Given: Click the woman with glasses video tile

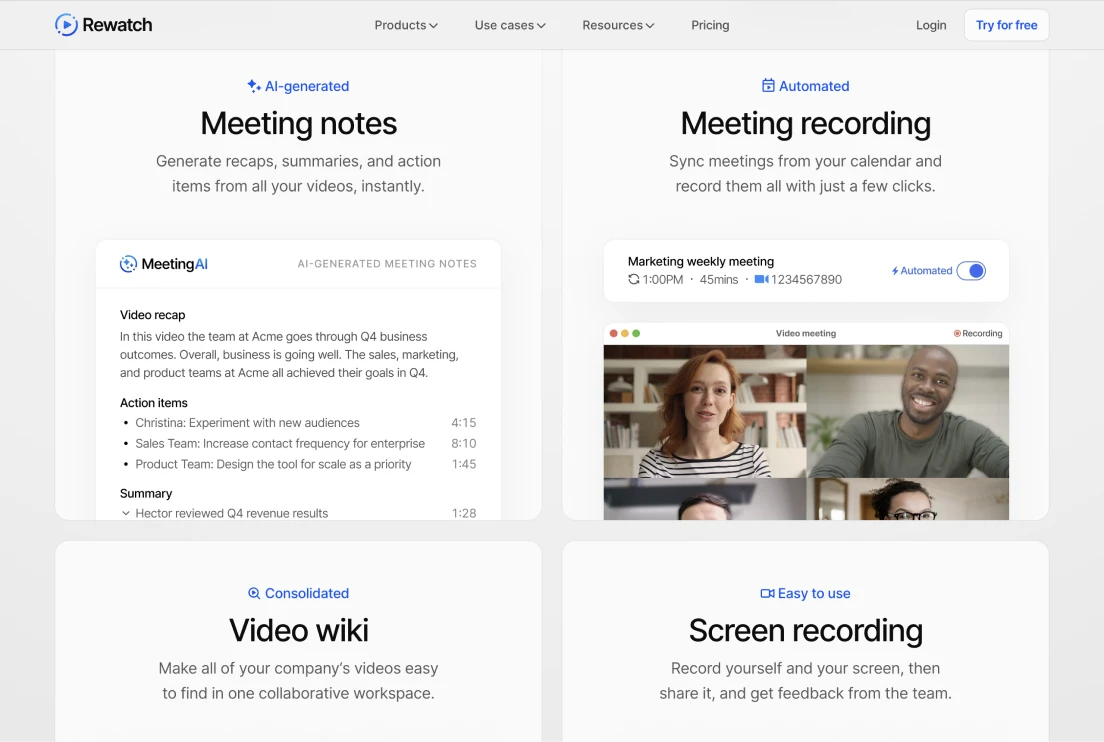Looking at the screenshot, I should pos(908,499).
